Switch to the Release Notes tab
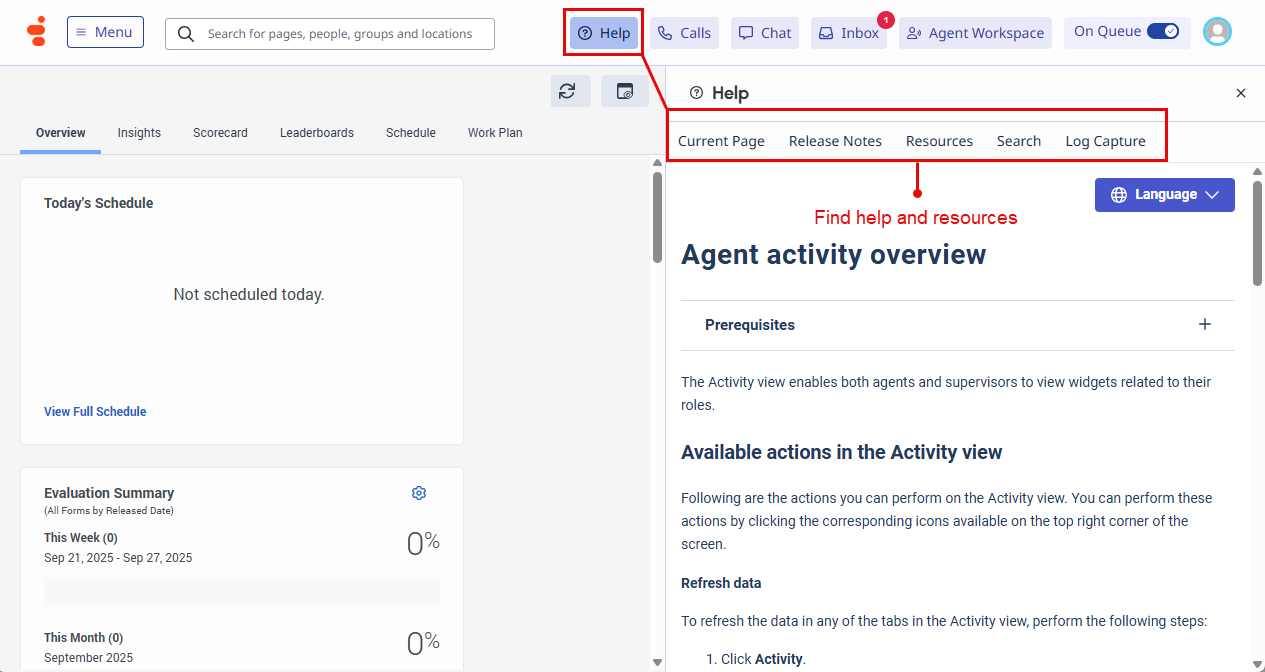Viewport: 1265px width, 672px height. [835, 141]
